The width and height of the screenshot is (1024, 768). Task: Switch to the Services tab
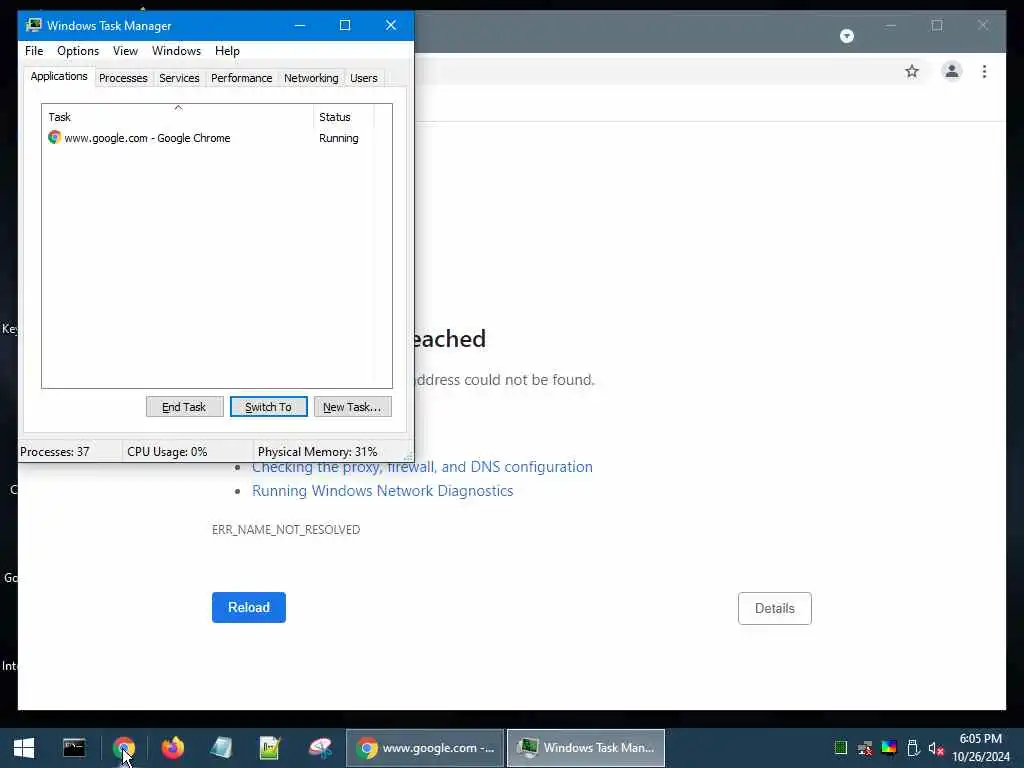179,78
